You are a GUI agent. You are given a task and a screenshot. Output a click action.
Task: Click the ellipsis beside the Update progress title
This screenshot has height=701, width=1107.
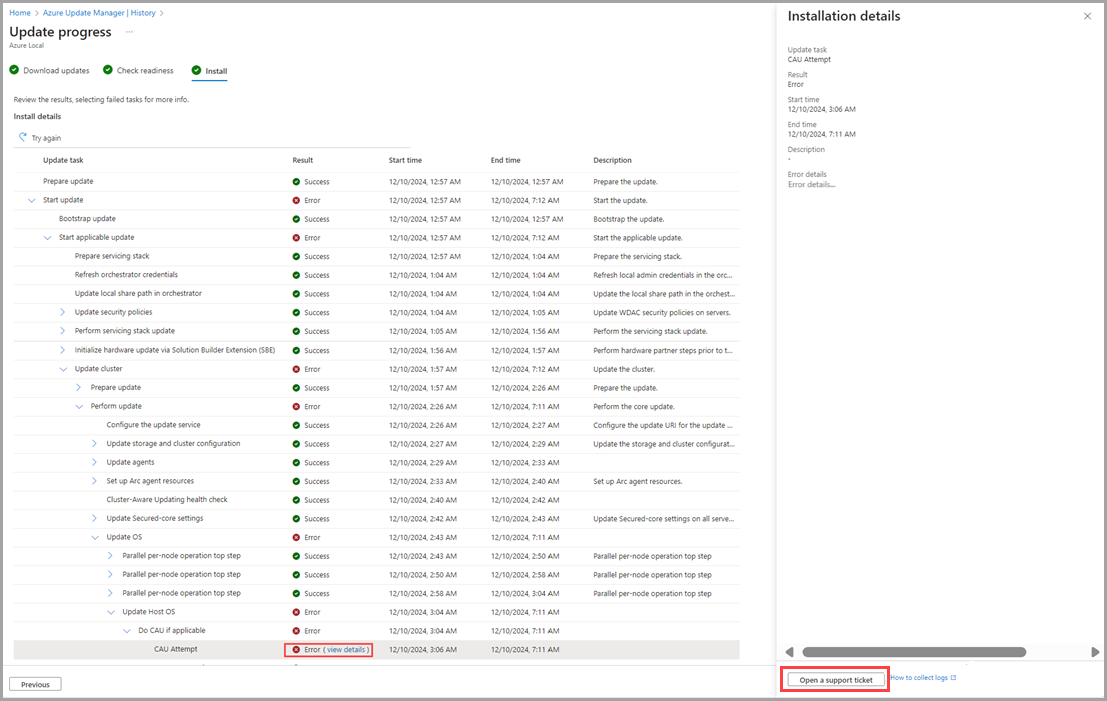pyautogui.click(x=128, y=31)
